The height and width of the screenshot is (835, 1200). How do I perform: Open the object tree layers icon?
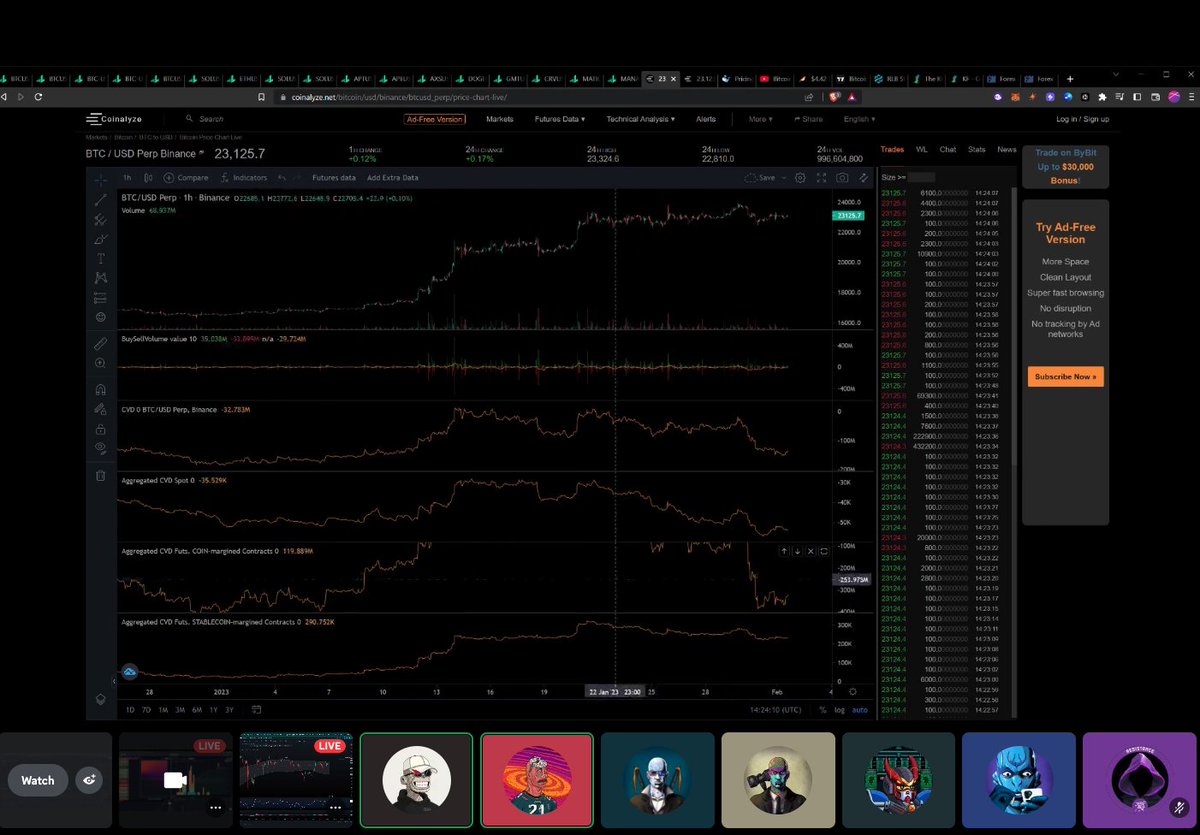100,699
